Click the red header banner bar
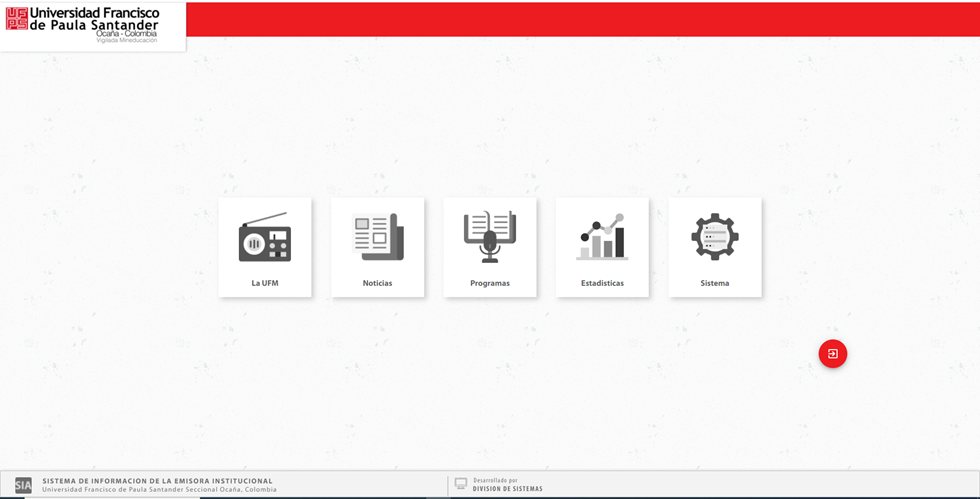Screen dimensions: 980x499 coord(580,19)
